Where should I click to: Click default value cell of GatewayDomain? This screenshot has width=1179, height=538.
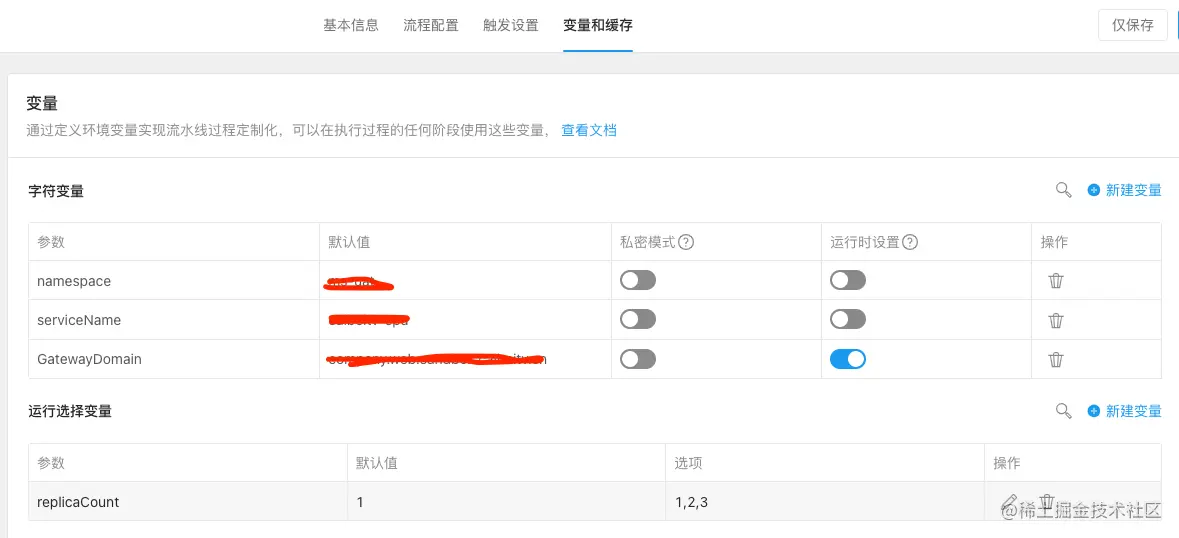[x=465, y=359]
